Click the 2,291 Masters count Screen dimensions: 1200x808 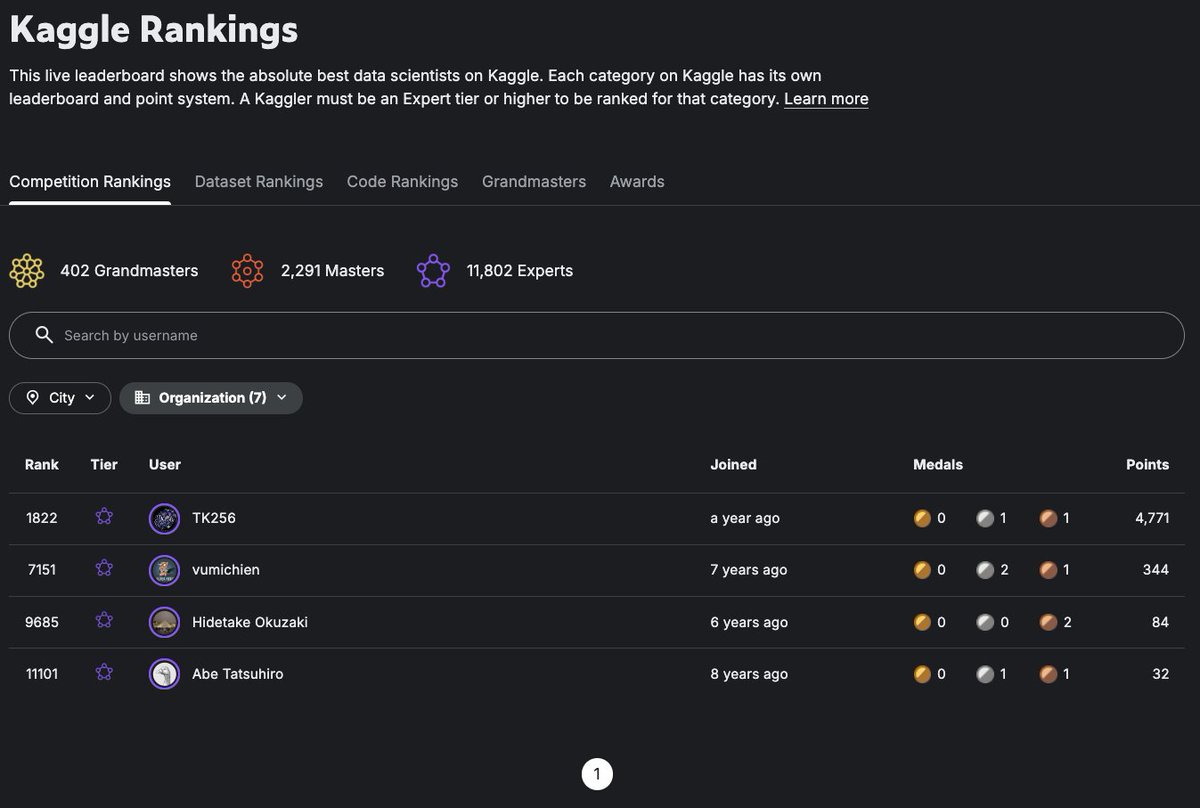pyautogui.click(x=333, y=271)
